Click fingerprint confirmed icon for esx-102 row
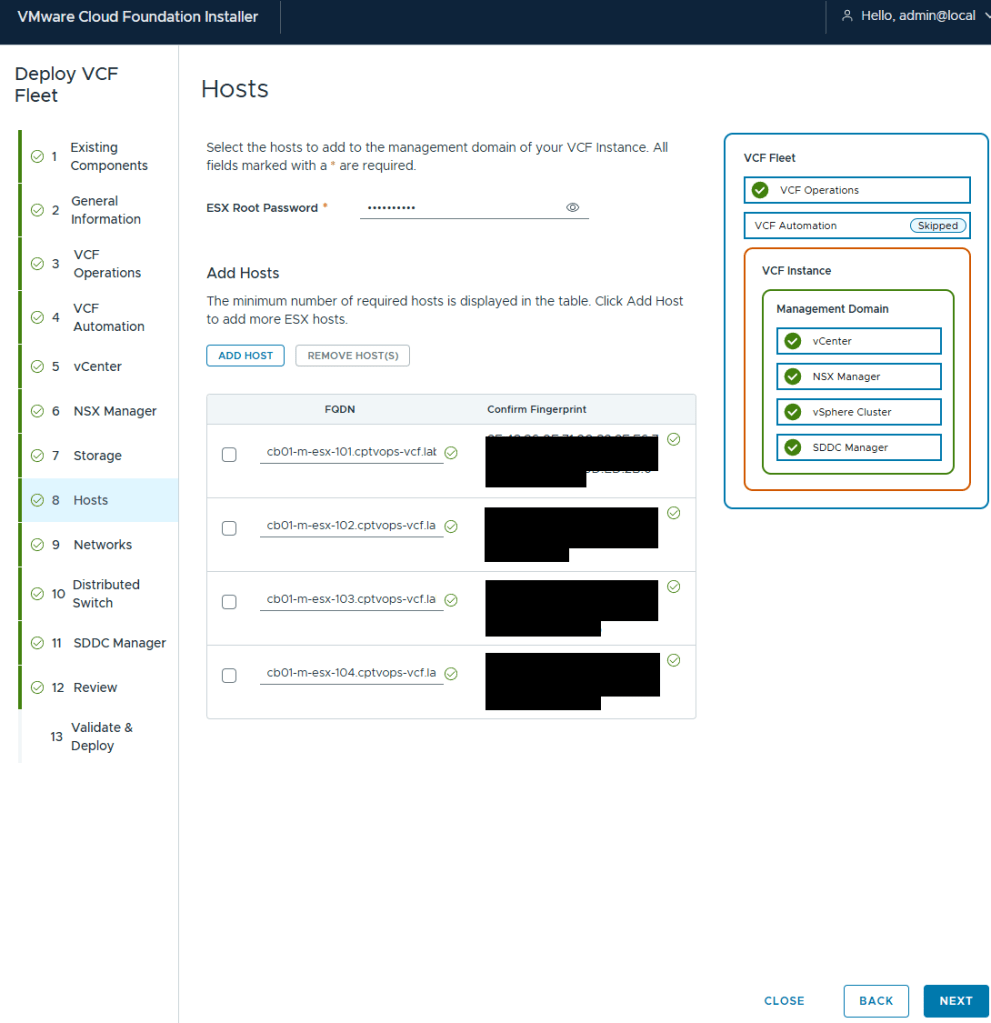 click(674, 513)
